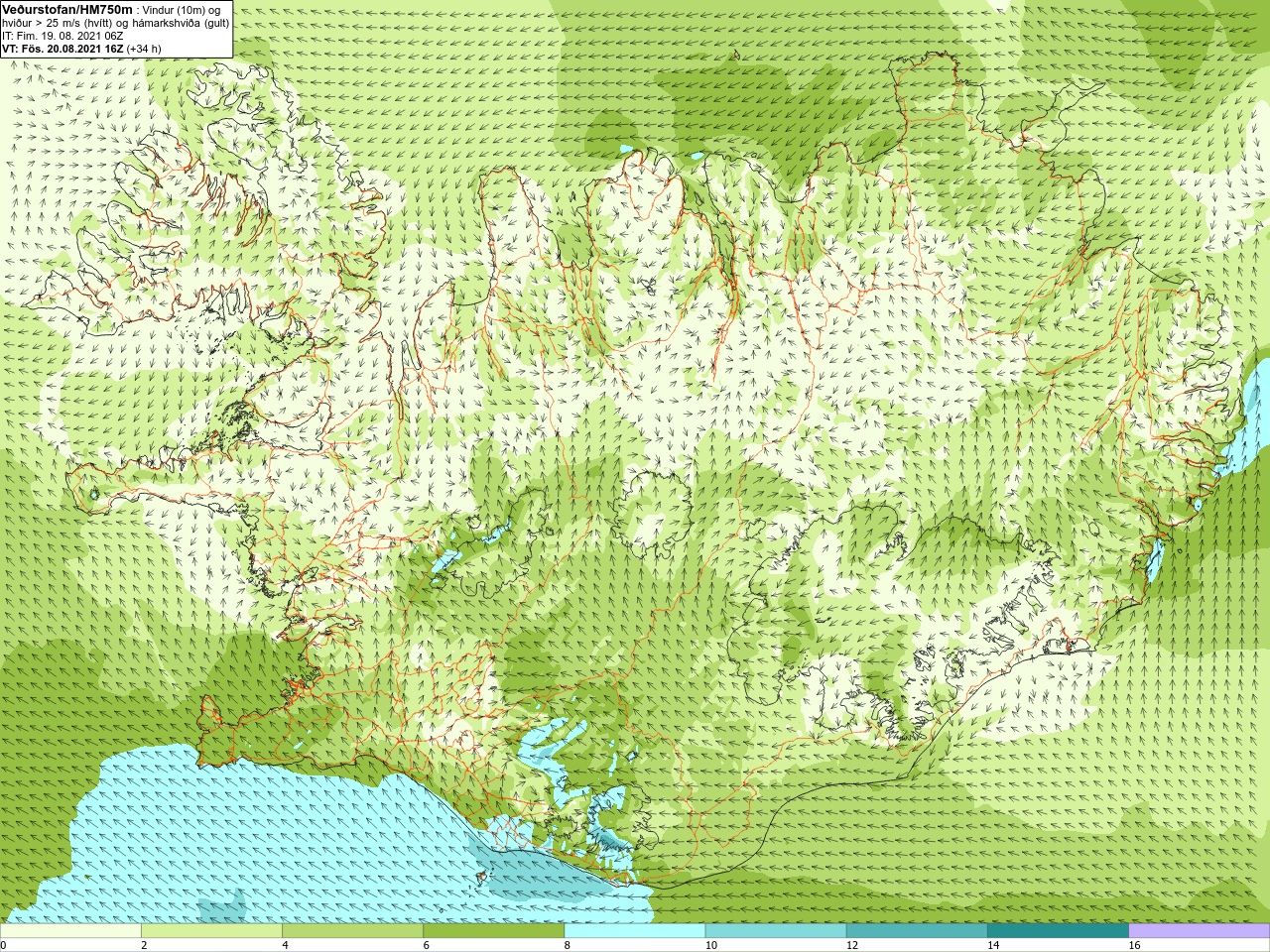Screen dimensions: 1270x952
Task: Click the legend scale number 14
Action: 992,945
